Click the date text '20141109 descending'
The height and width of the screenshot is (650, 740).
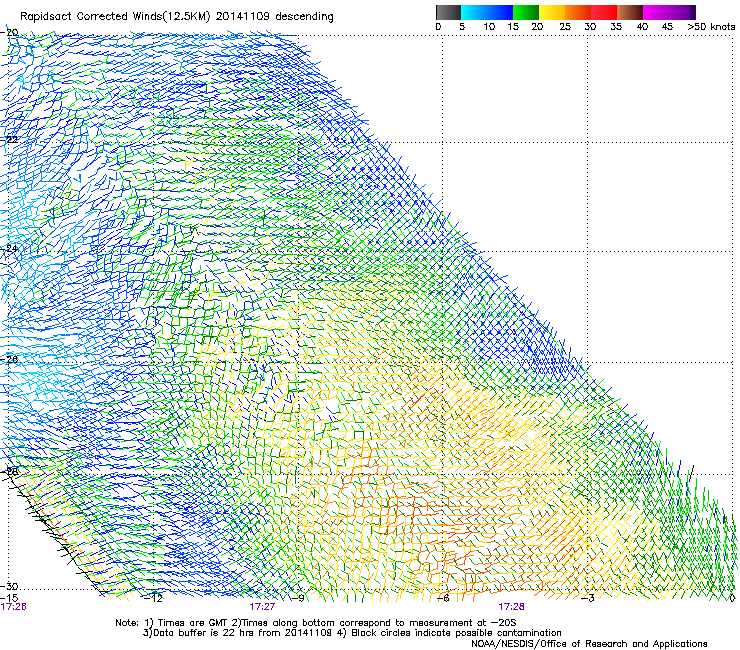coord(274,17)
